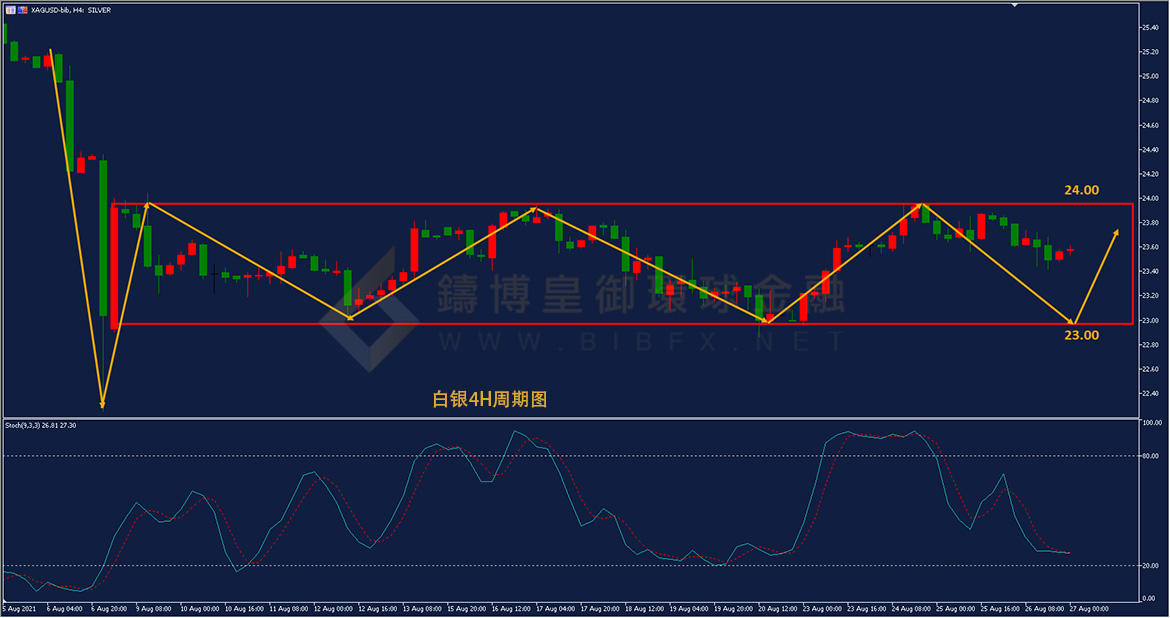Viewport: 1170px width, 618px height.
Task: Click the 80.00 level on the Stochastic scale
Action: tap(1150, 456)
